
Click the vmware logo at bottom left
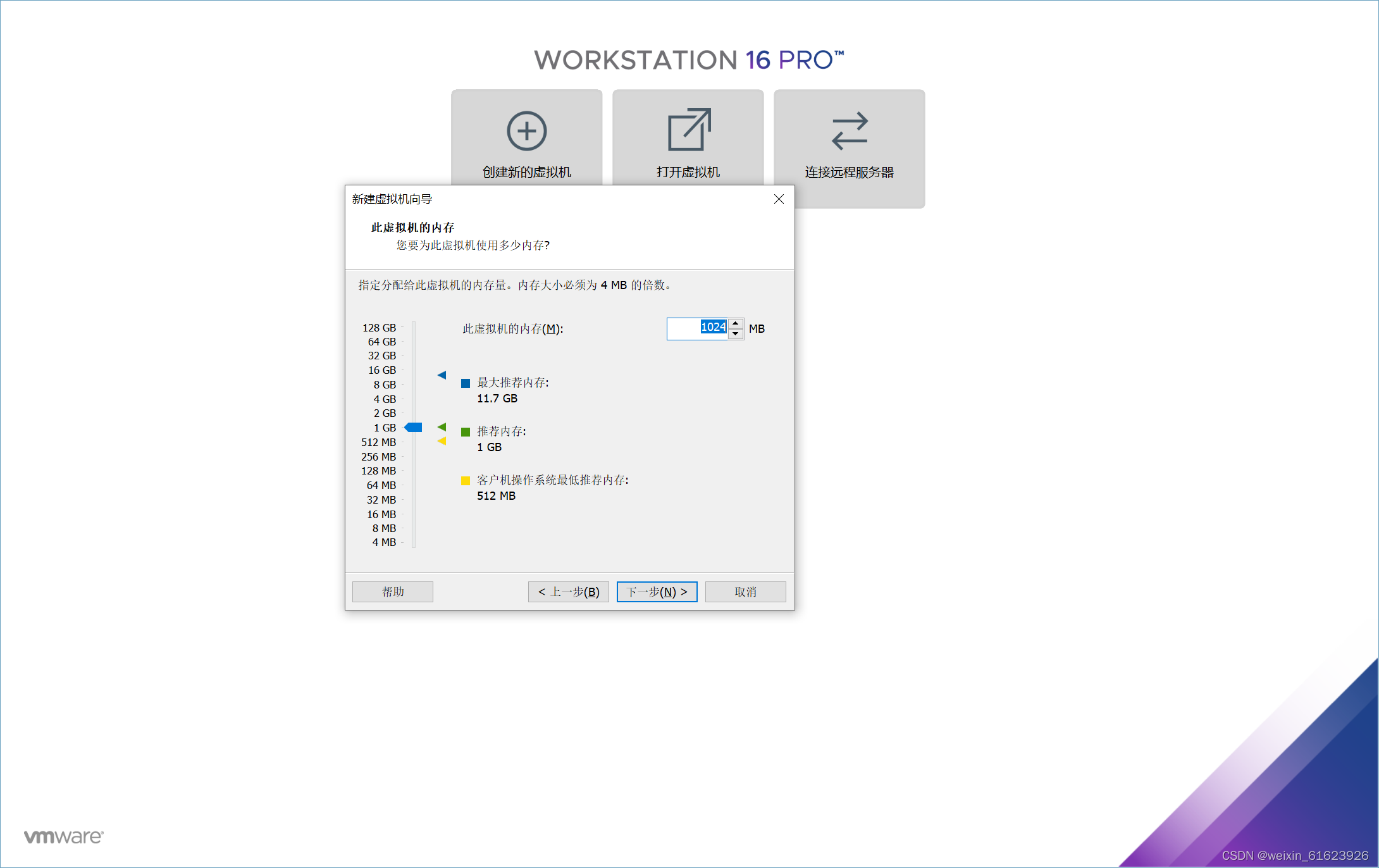(x=63, y=836)
